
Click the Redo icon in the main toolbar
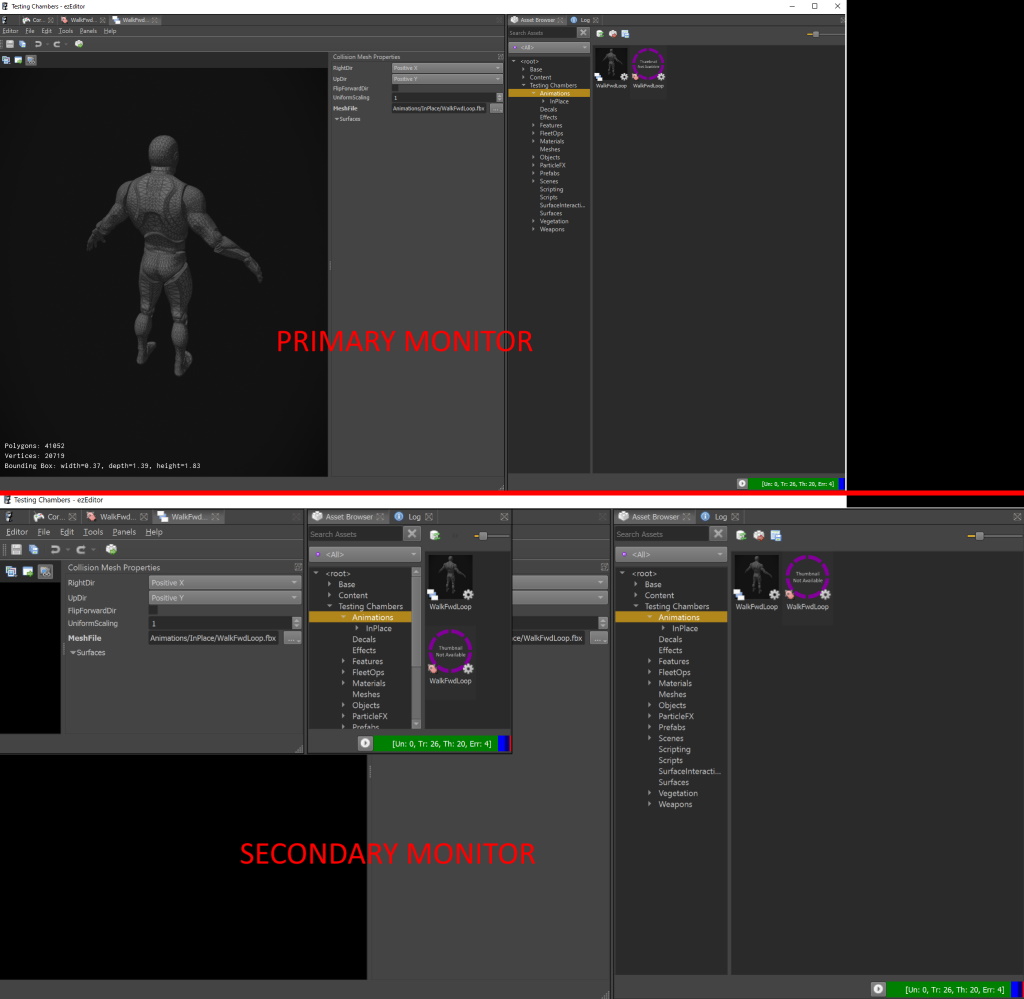coord(57,44)
